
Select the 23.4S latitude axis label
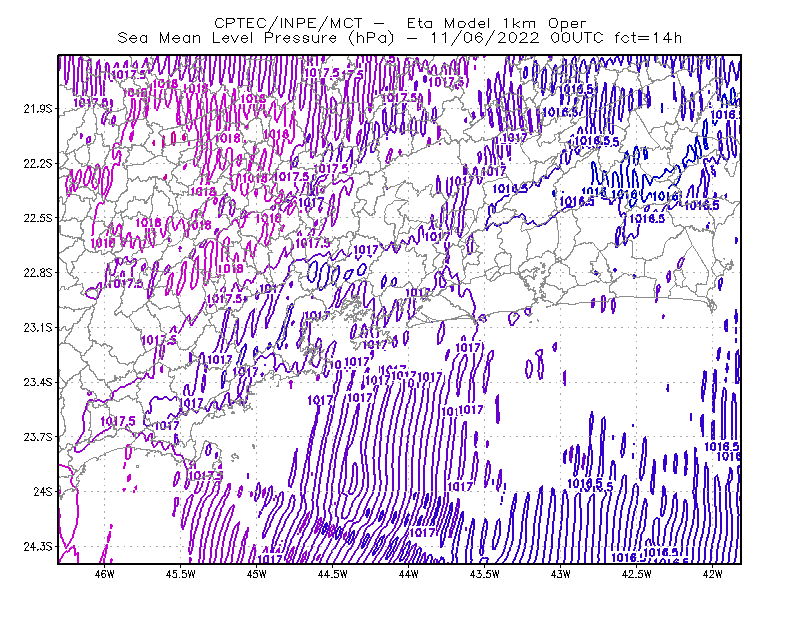[38, 382]
